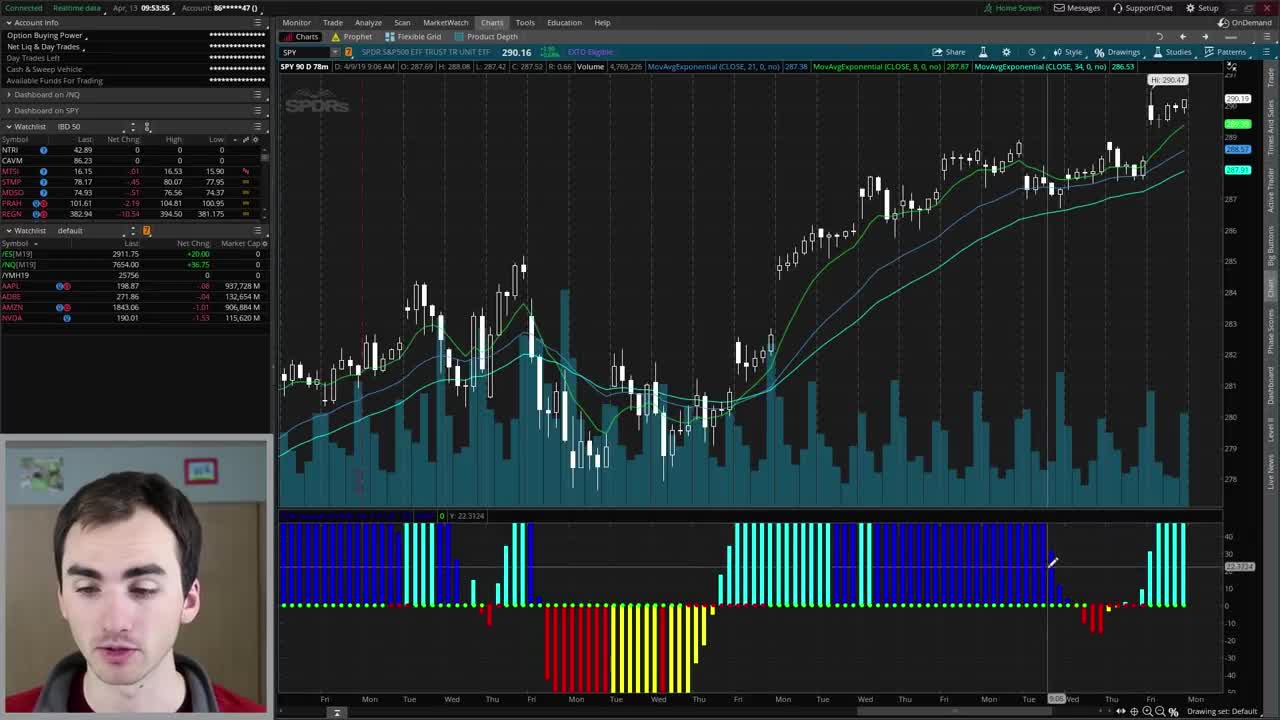Open the chart time frame clock icon
Screen dimensions: 1280x720
tap(1032, 52)
